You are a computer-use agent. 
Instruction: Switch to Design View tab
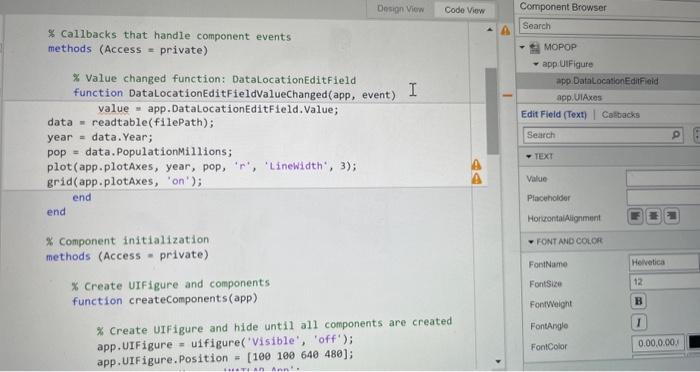(400, 8)
